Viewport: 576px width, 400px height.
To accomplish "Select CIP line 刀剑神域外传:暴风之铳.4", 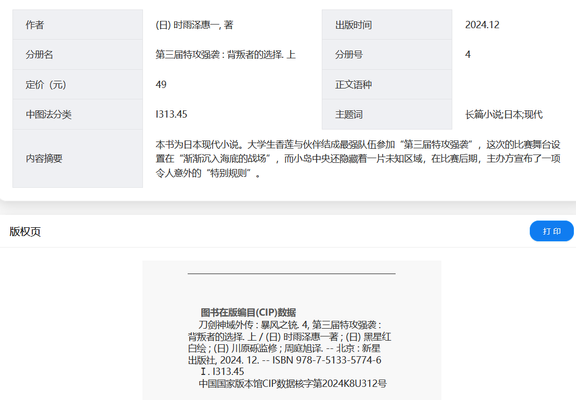I will point(290,325).
